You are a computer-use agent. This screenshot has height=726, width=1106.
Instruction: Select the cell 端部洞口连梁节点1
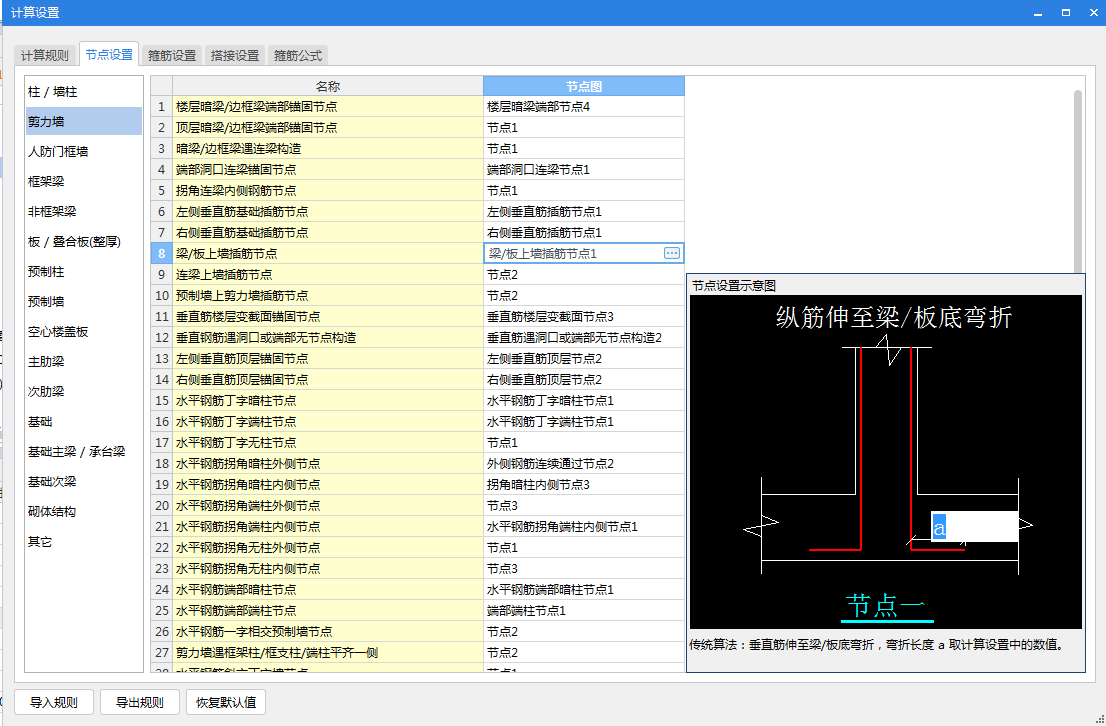[584, 169]
